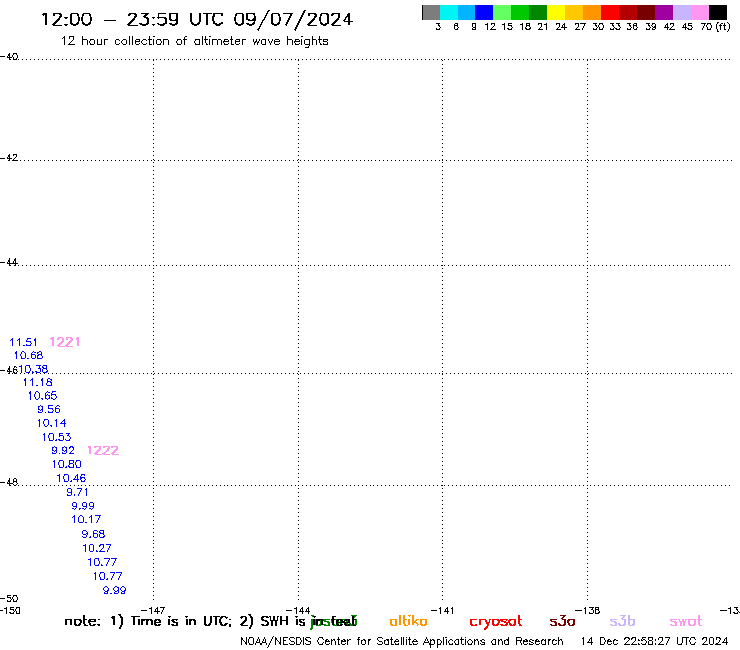Select the subtitle '12 hour collection of altimeter wave heights'

click(194, 41)
